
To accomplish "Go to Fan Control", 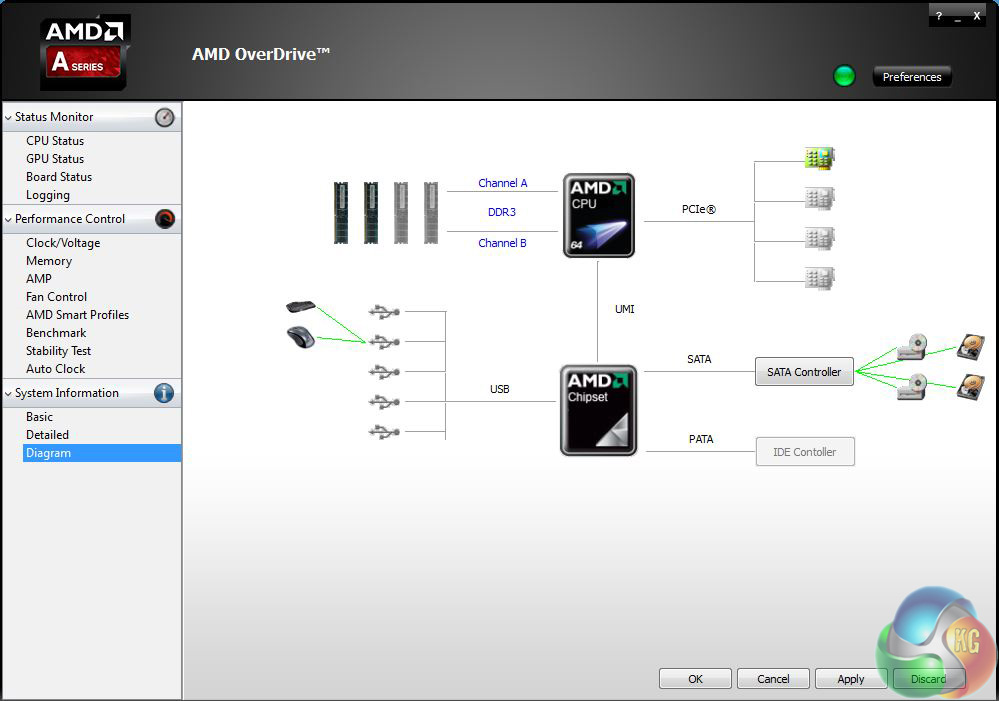I will pos(56,297).
